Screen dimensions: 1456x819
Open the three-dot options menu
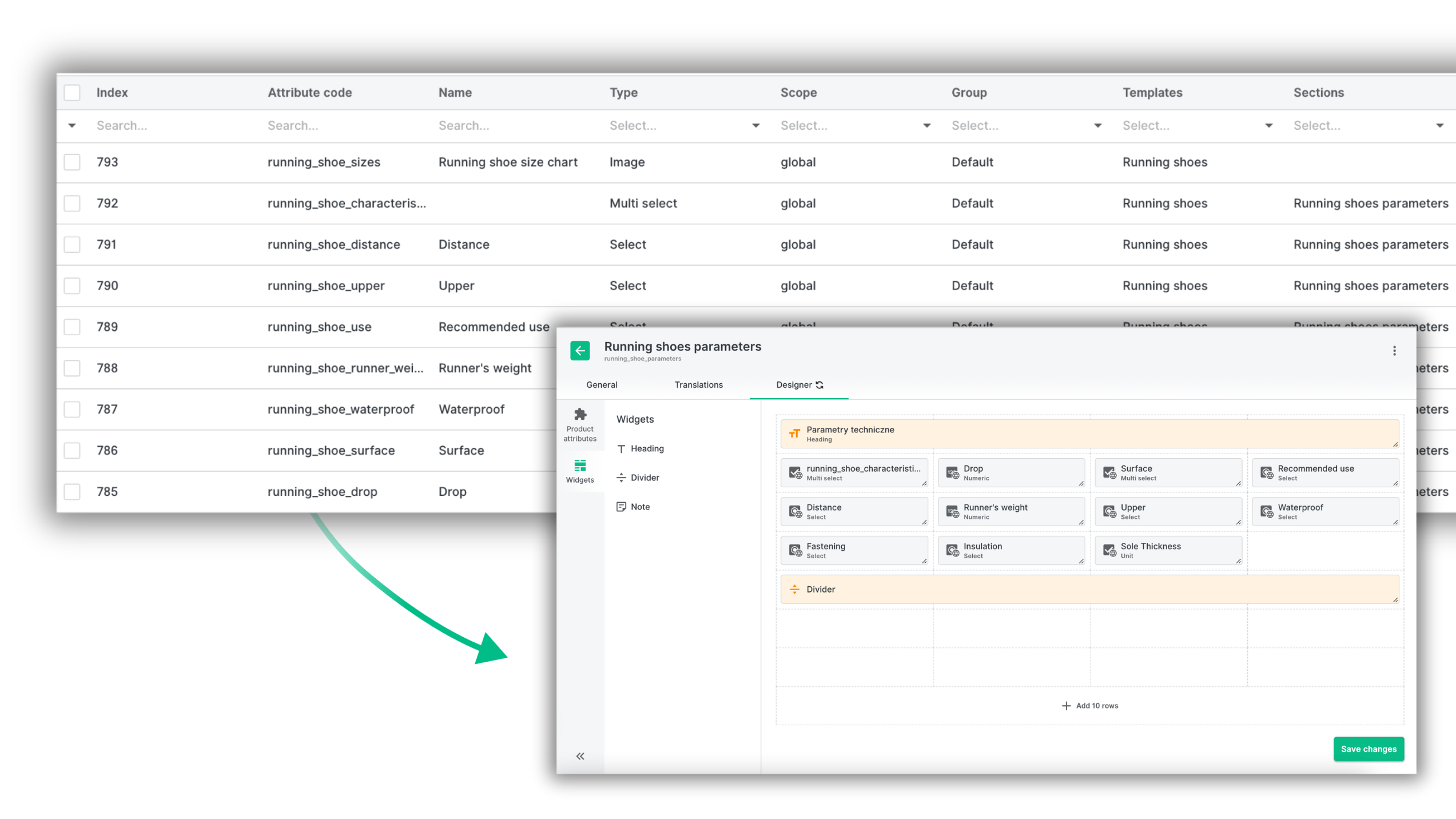(x=1394, y=351)
